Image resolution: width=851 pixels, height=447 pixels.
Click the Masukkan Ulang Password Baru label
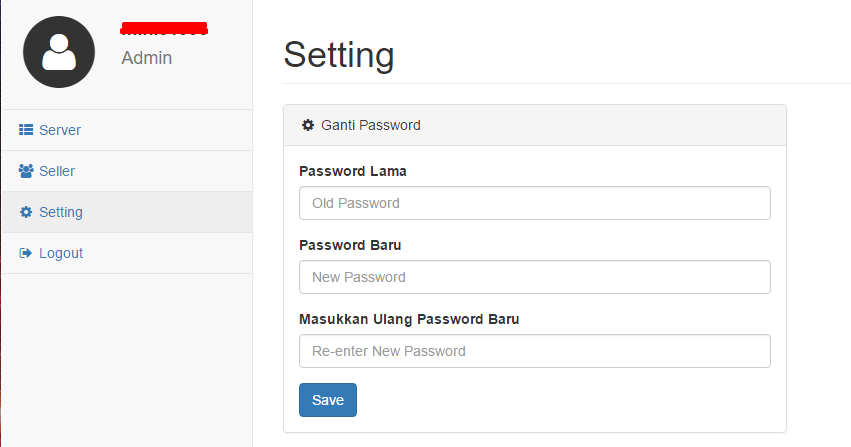409,320
